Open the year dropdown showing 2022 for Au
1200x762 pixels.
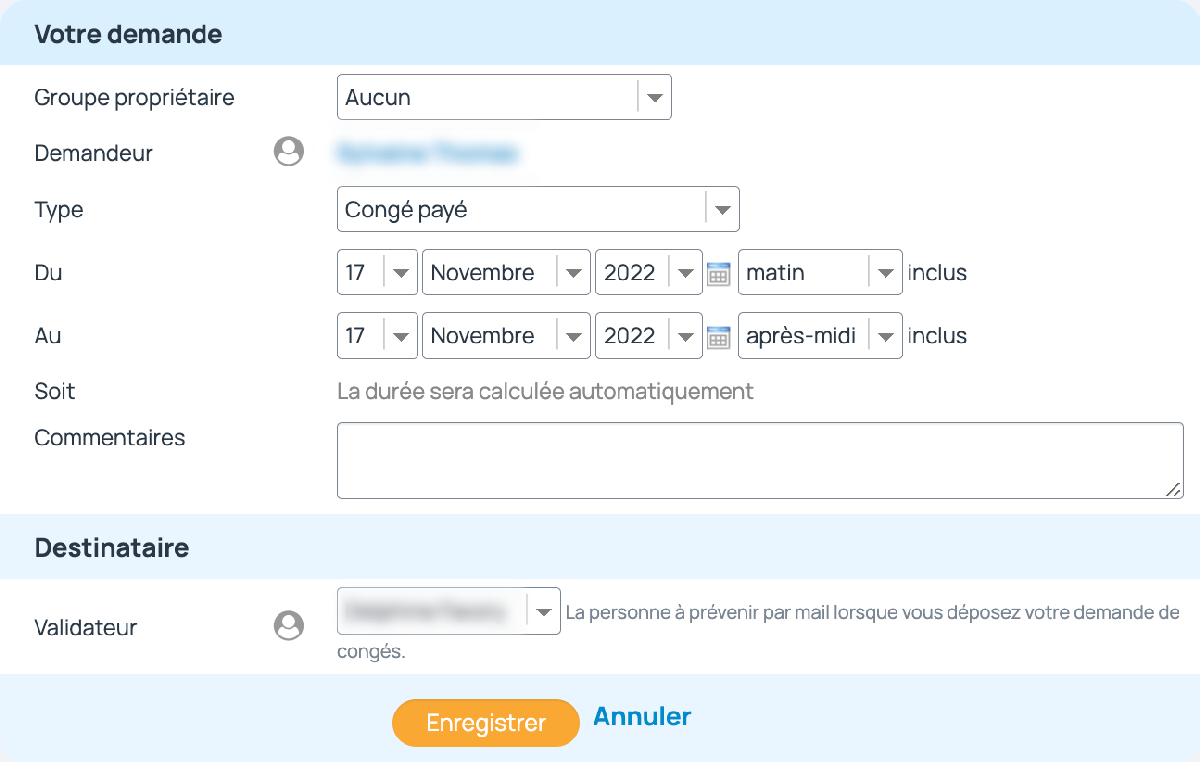[x=686, y=335]
